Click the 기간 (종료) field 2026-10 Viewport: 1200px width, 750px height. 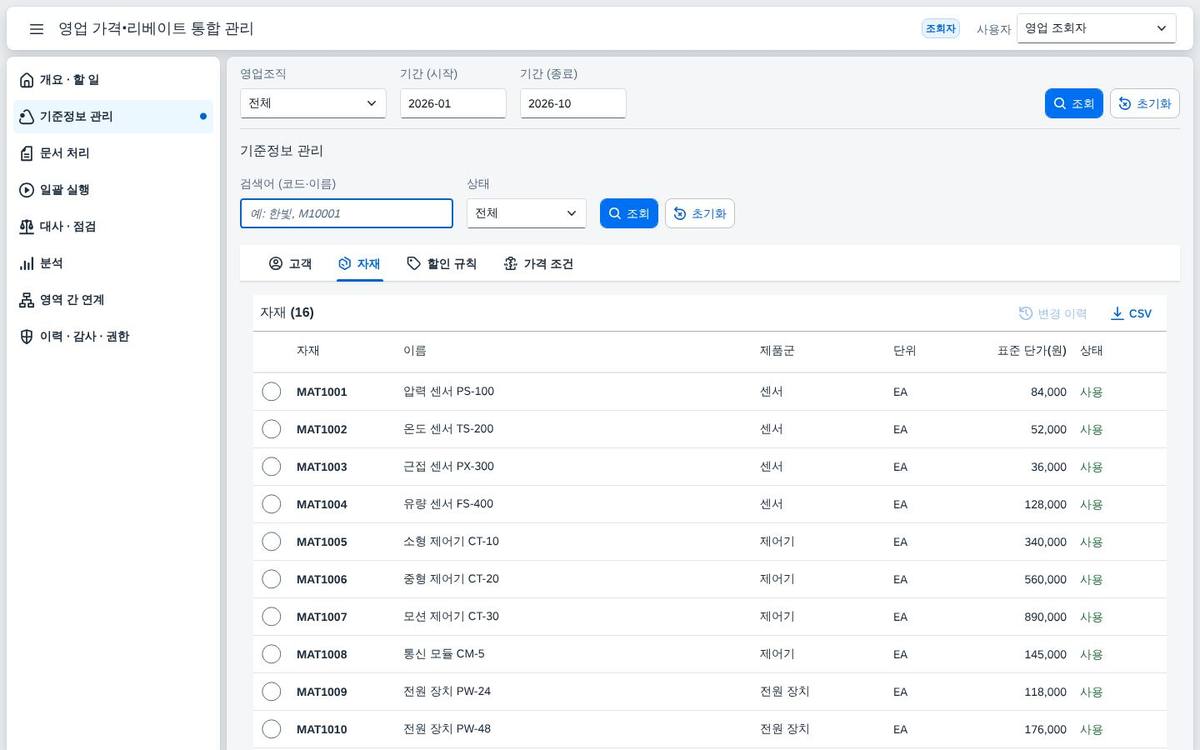(x=573, y=103)
